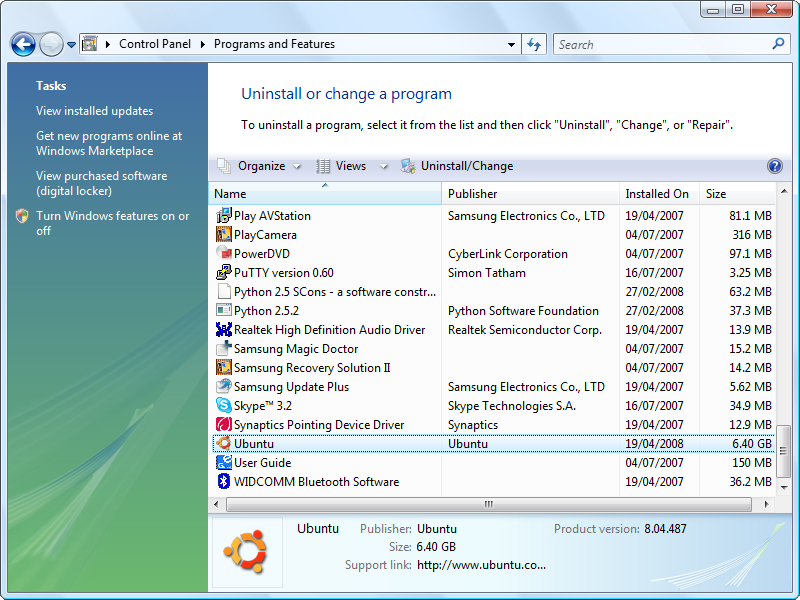Click the horizontal scrollbar thumb
Screen dimensions: 800x600
(x=488, y=504)
